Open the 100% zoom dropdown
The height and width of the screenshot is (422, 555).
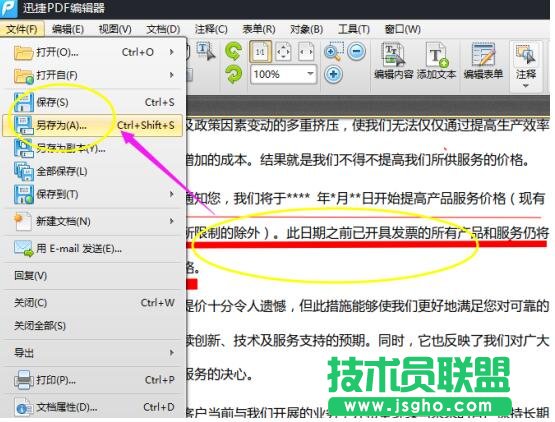[x=310, y=74]
